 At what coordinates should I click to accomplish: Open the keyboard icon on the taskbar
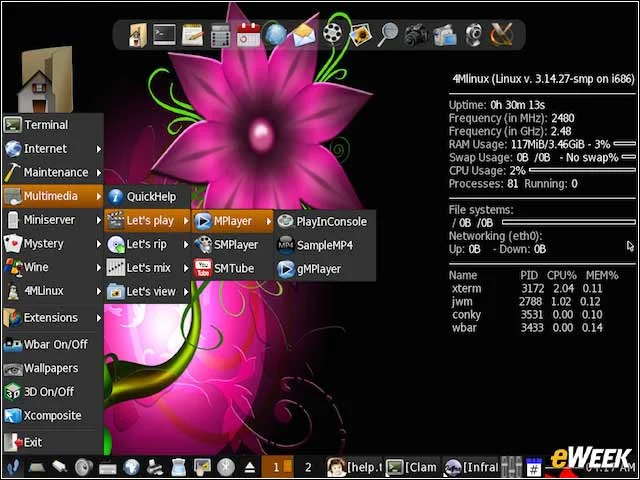click(107, 468)
